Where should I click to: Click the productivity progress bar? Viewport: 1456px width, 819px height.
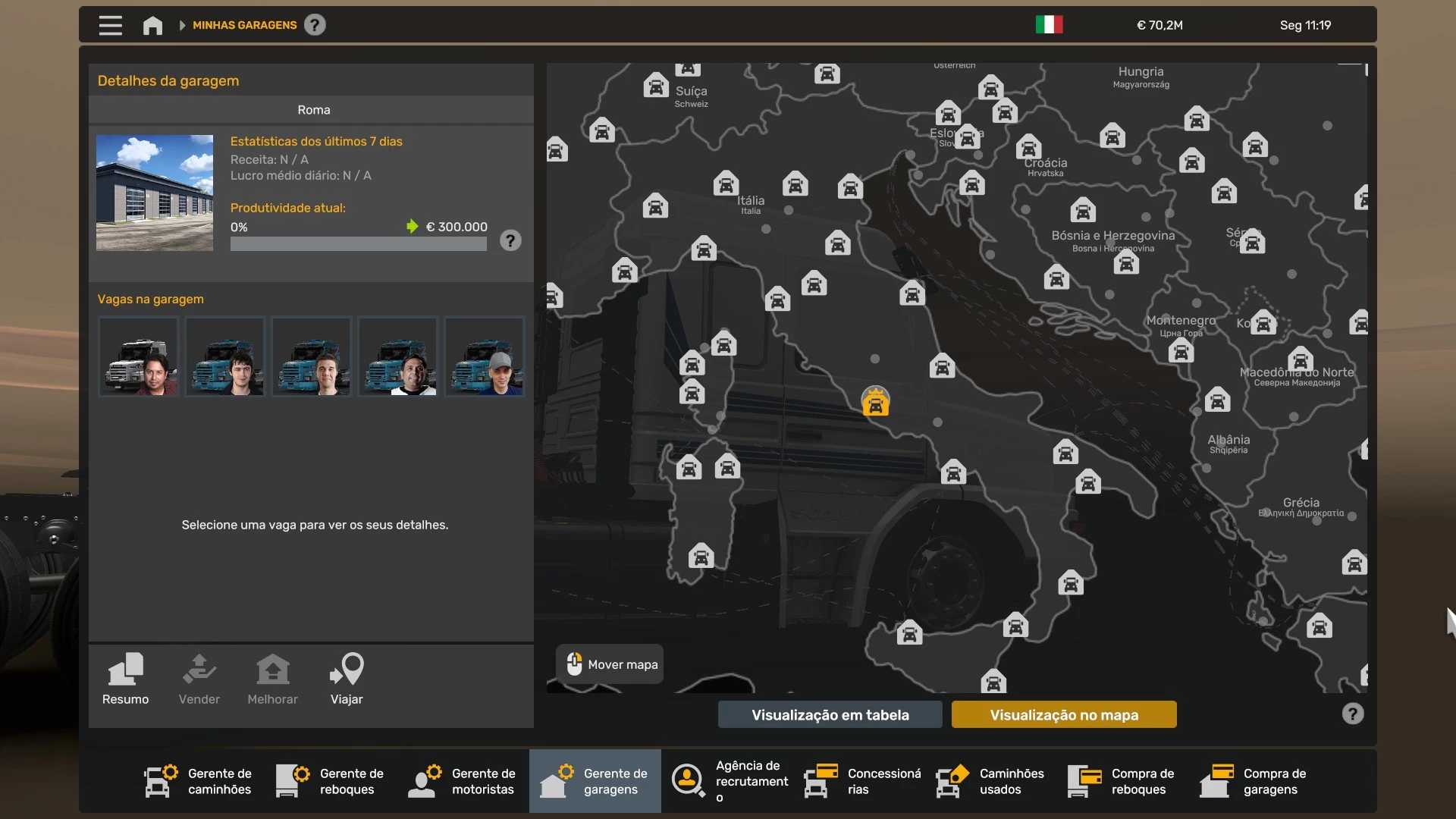coord(358,244)
